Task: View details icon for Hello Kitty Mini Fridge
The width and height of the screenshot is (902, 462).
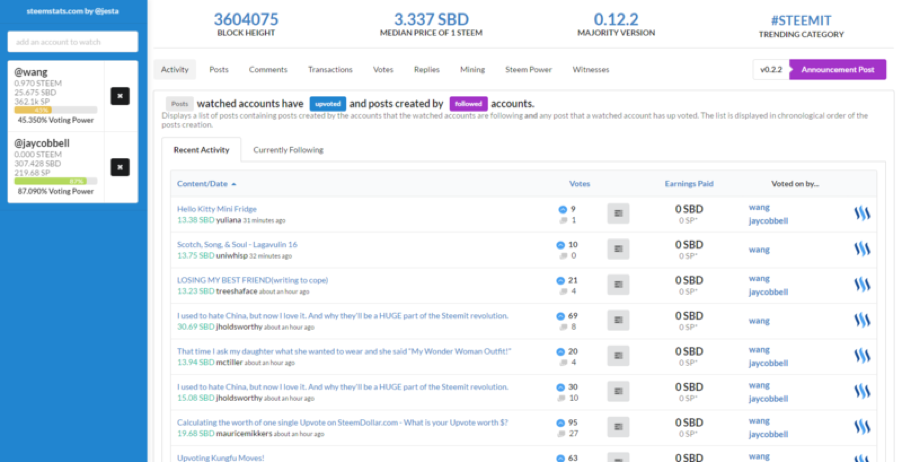Action: pos(618,213)
